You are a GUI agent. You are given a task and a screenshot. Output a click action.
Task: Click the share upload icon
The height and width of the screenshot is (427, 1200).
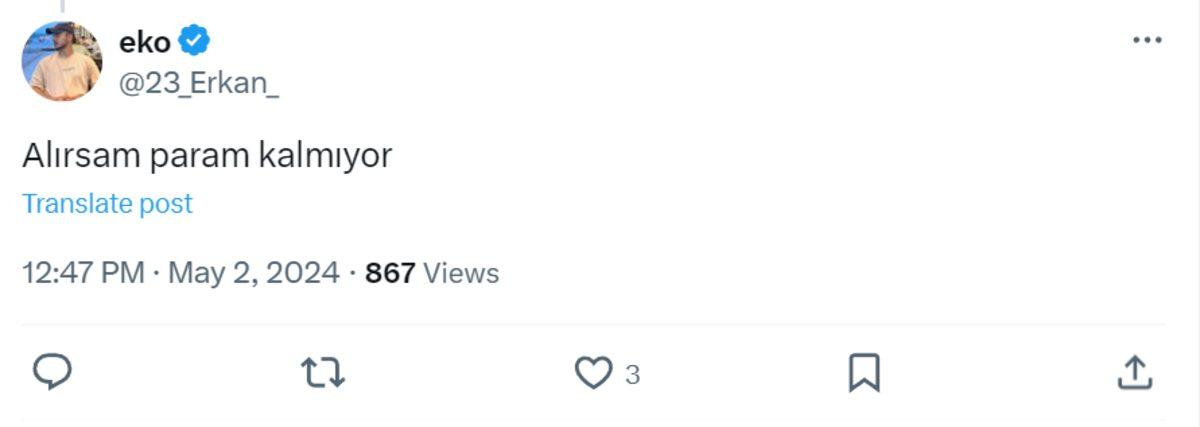point(1134,373)
